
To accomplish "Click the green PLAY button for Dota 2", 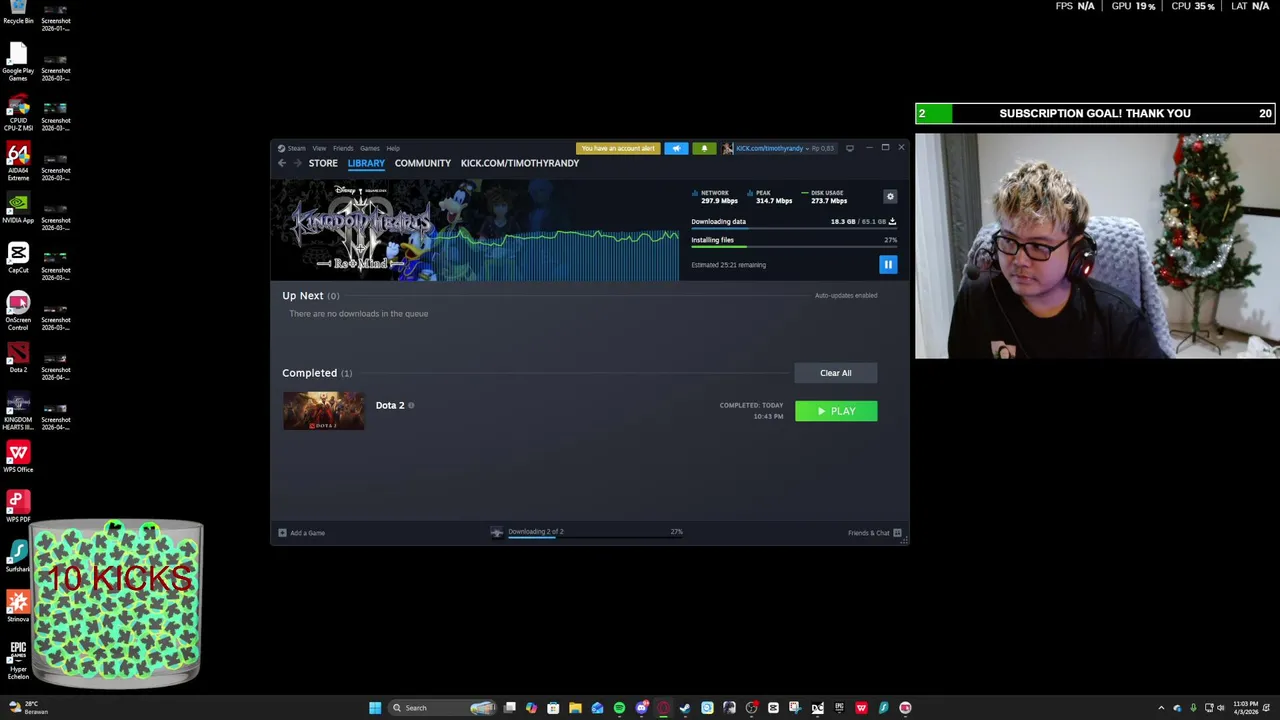I will point(836,411).
